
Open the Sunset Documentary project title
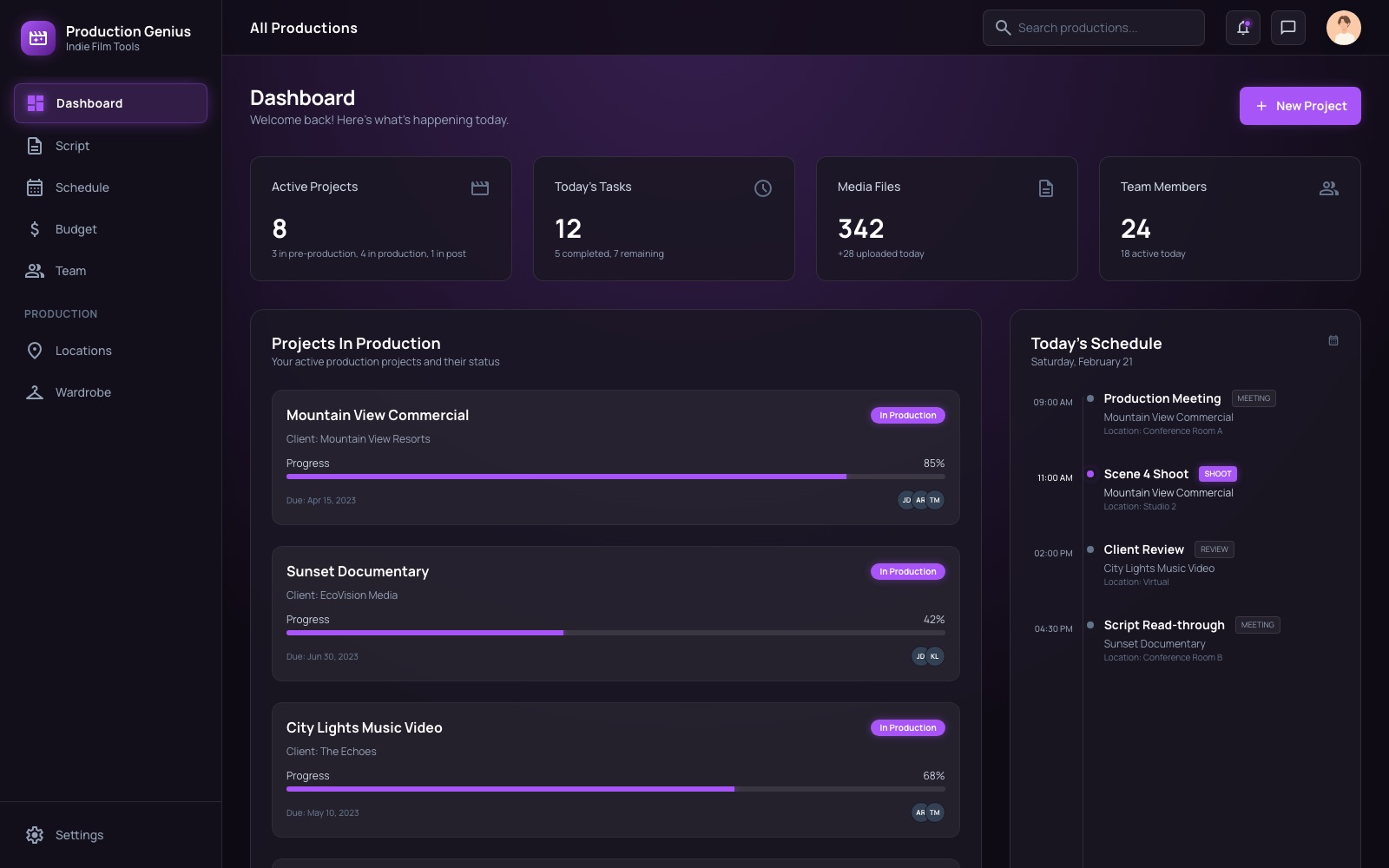click(358, 571)
